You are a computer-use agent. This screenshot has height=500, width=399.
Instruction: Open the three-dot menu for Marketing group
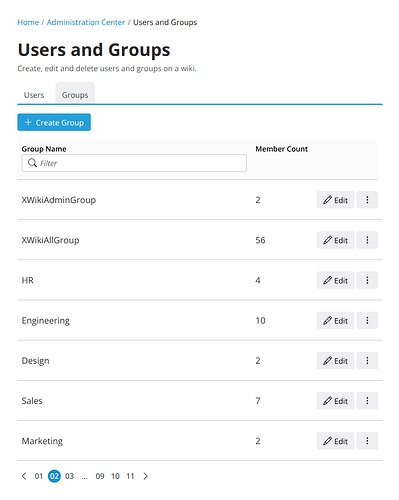[367, 441]
